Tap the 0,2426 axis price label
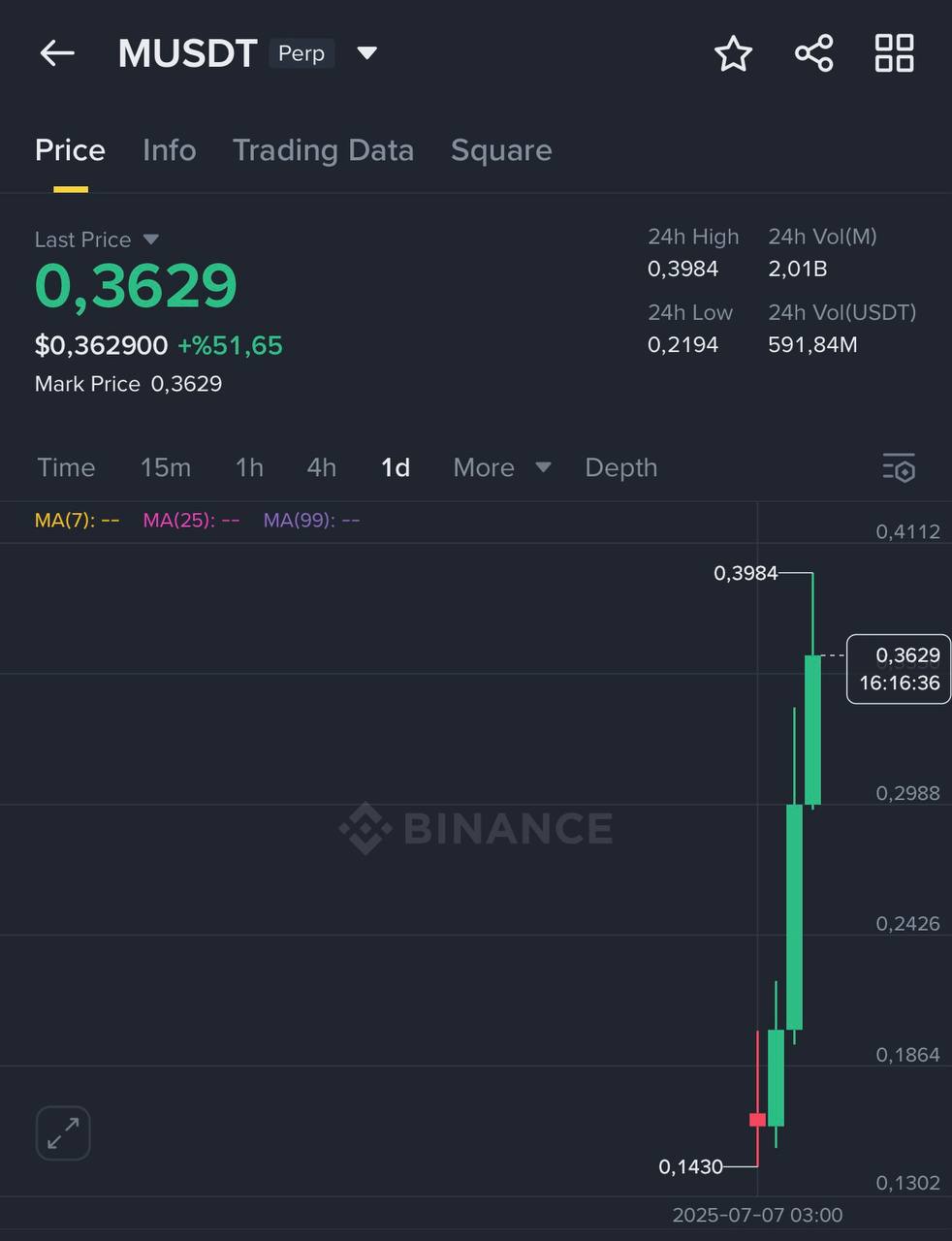This screenshot has width=952, height=1241. pyautogui.click(x=907, y=924)
